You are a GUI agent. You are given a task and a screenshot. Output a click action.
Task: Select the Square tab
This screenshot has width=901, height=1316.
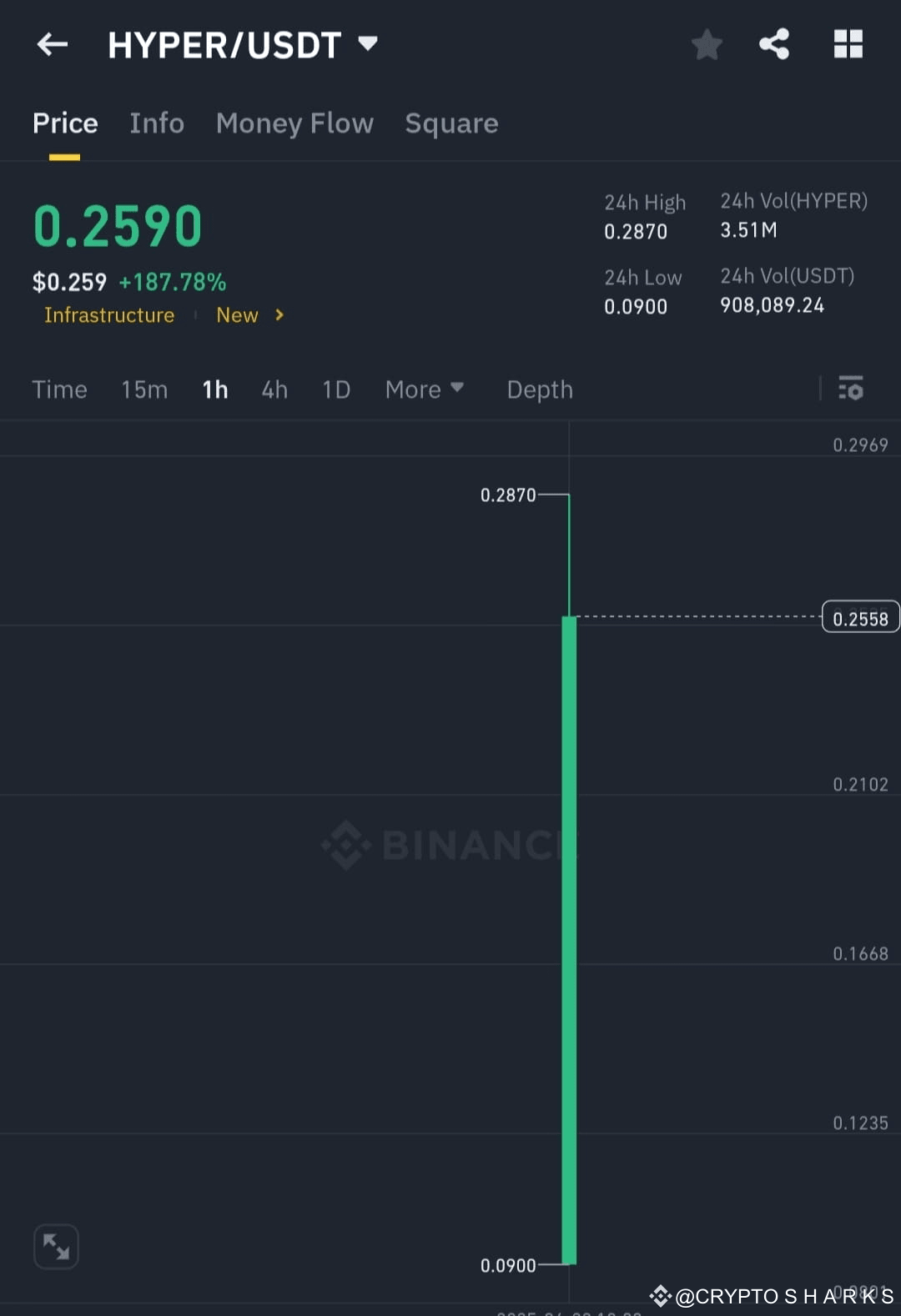[x=451, y=123]
